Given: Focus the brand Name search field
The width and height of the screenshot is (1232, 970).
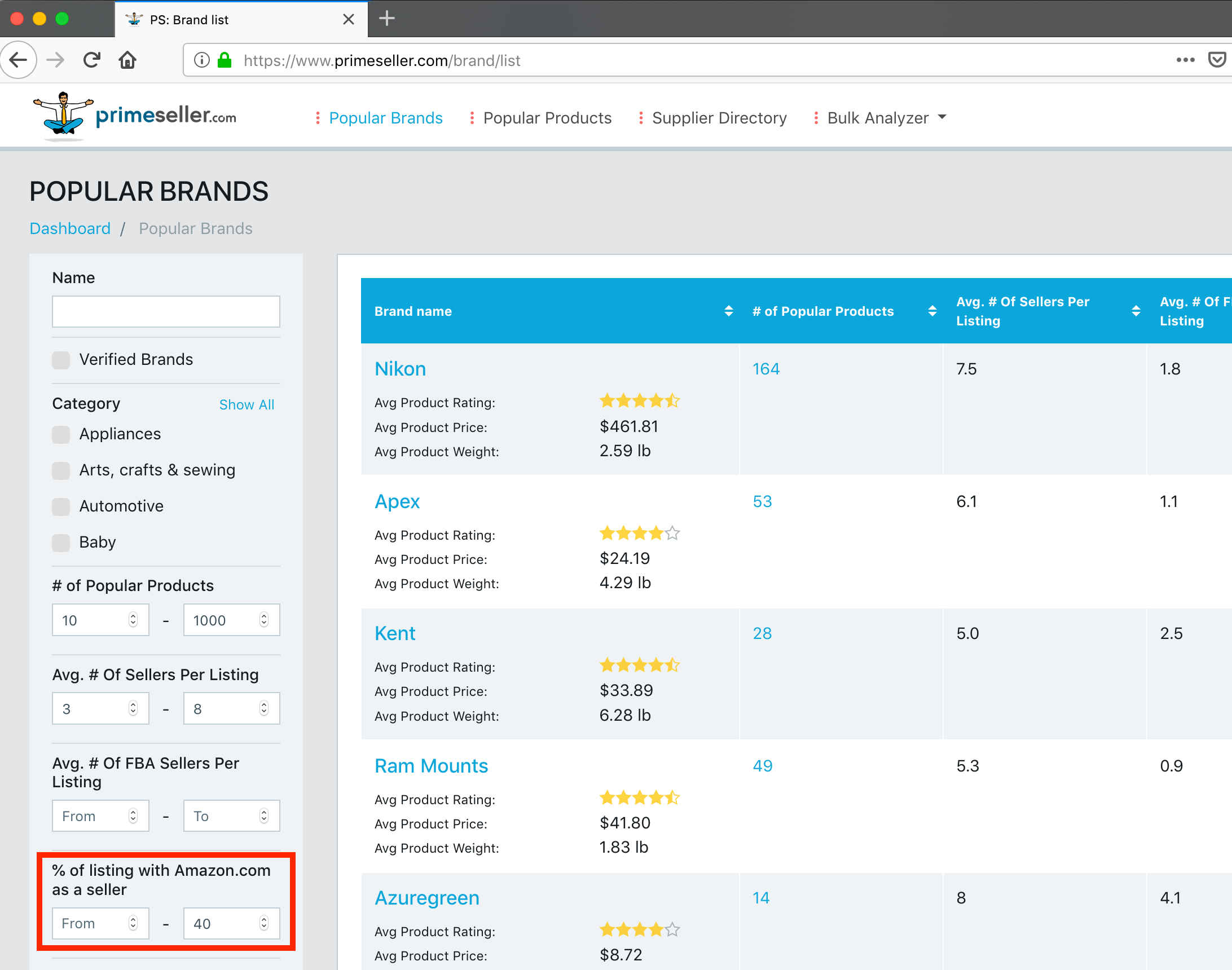Looking at the screenshot, I should [x=166, y=311].
